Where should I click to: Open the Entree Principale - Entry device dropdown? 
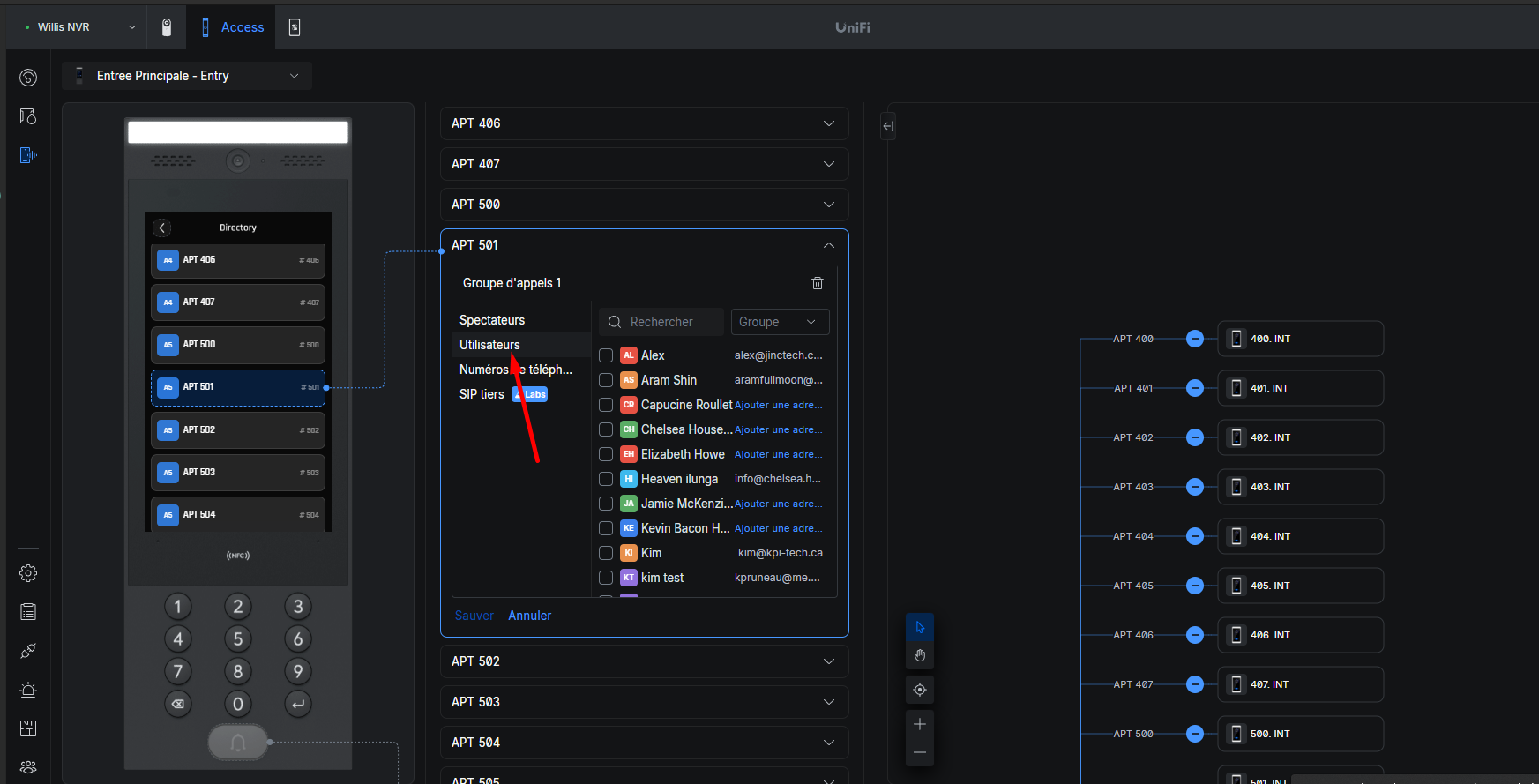click(x=188, y=76)
